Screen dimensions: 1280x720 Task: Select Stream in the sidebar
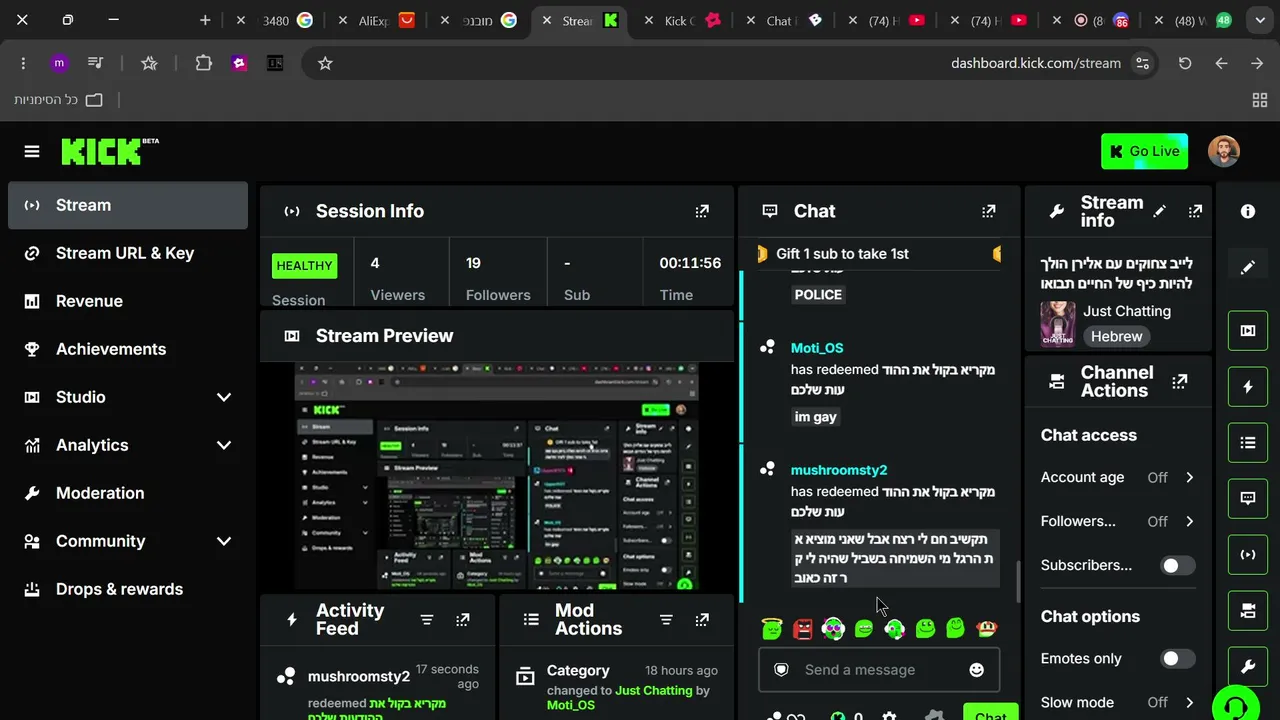(128, 205)
